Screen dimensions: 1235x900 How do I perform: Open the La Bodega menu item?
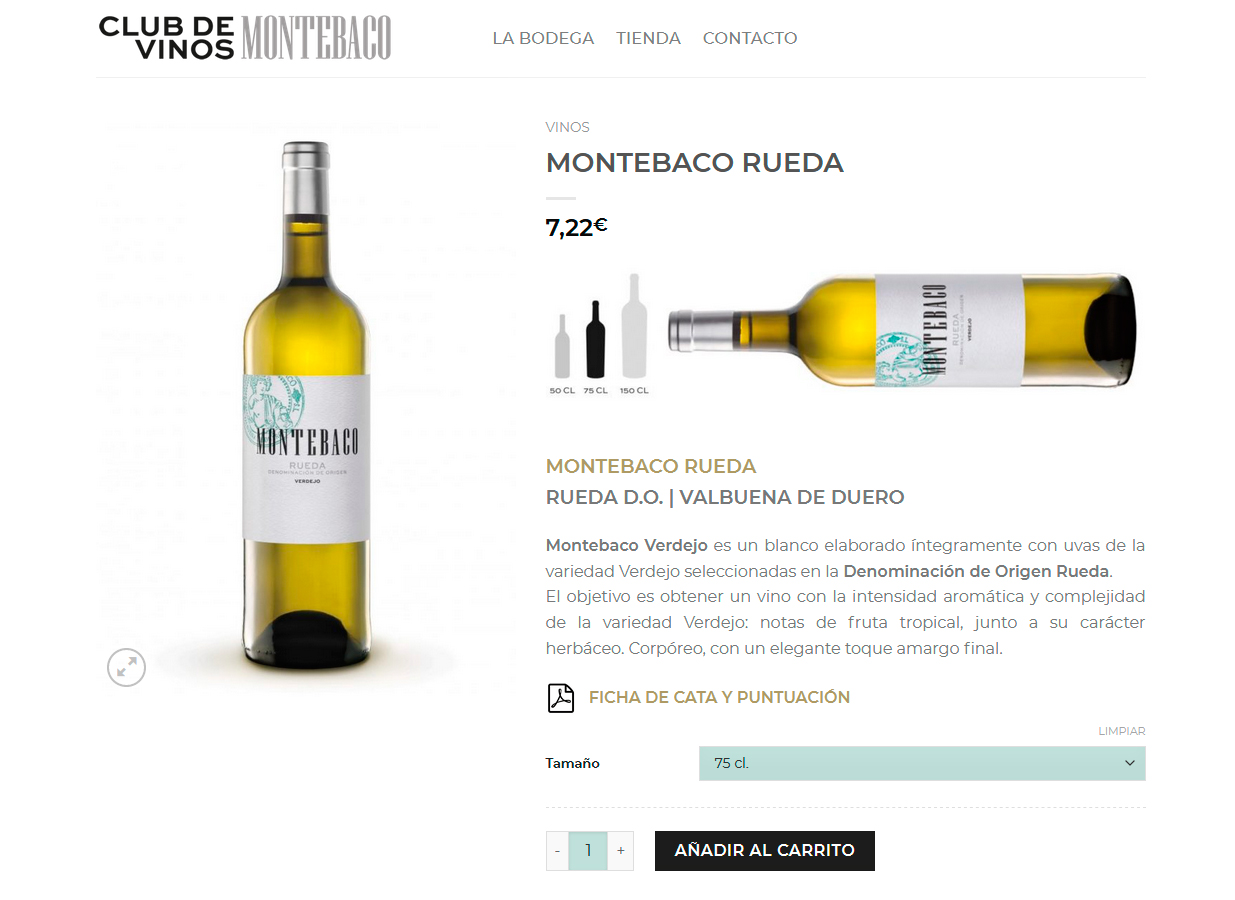point(543,38)
